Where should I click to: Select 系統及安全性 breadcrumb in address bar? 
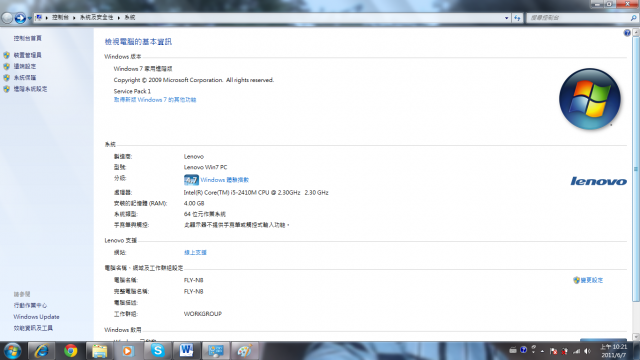click(96, 18)
